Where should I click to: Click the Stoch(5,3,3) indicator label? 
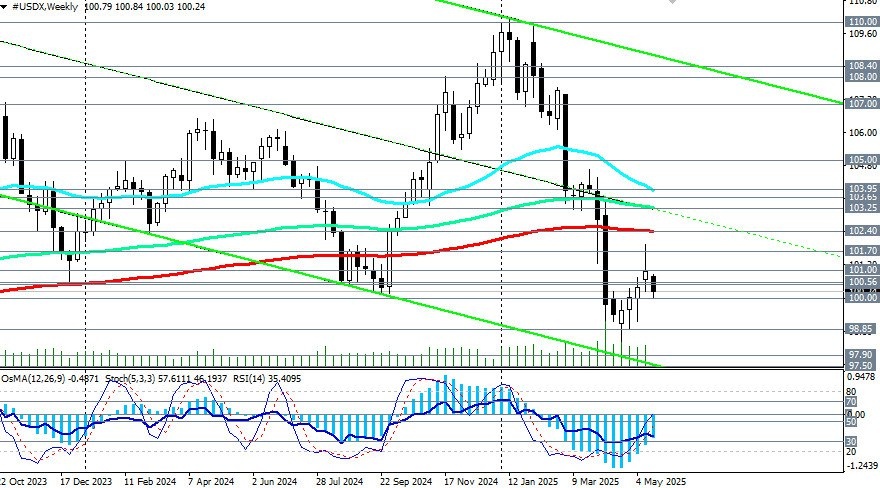pyautogui.click(x=129, y=379)
